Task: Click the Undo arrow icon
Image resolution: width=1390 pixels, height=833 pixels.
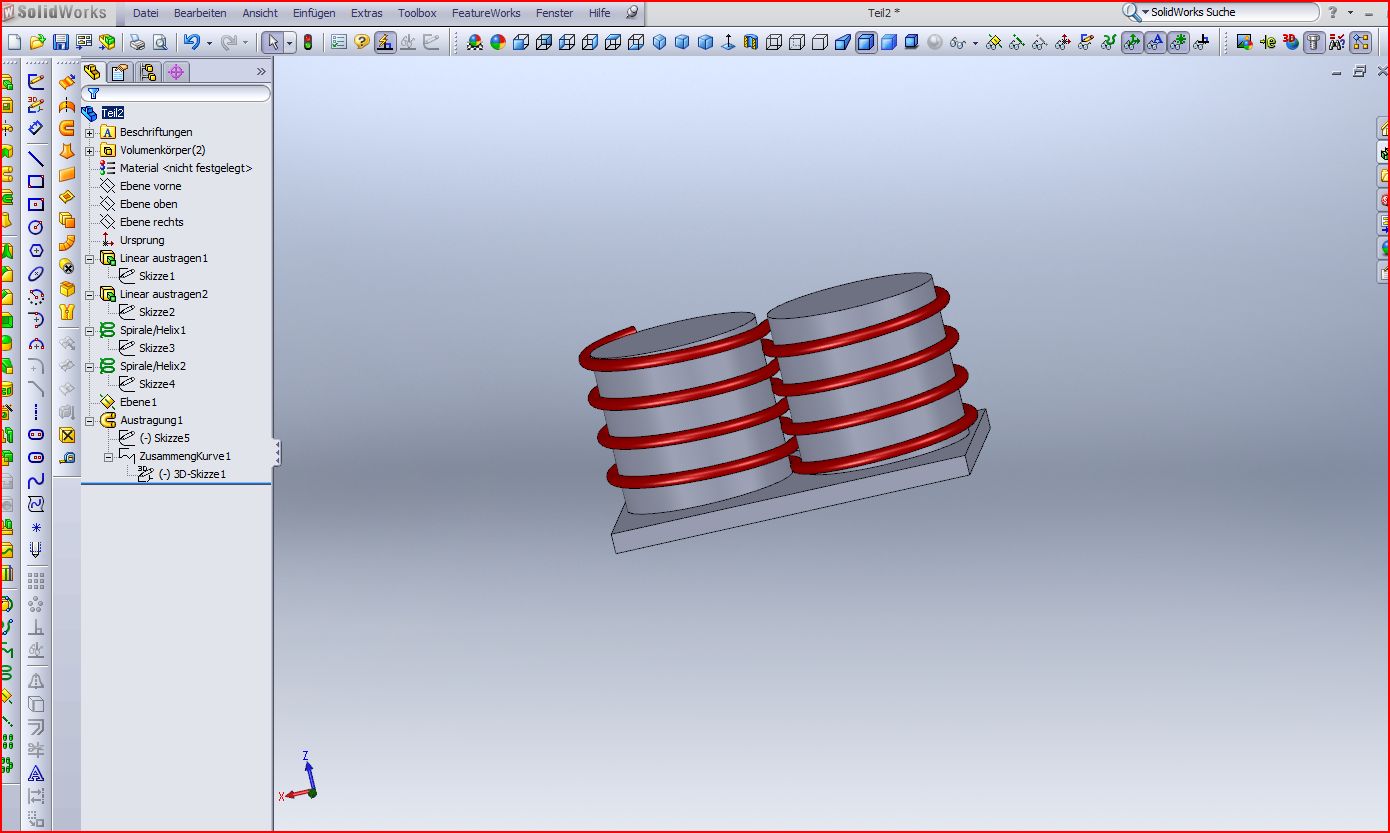Action: coord(190,42)
